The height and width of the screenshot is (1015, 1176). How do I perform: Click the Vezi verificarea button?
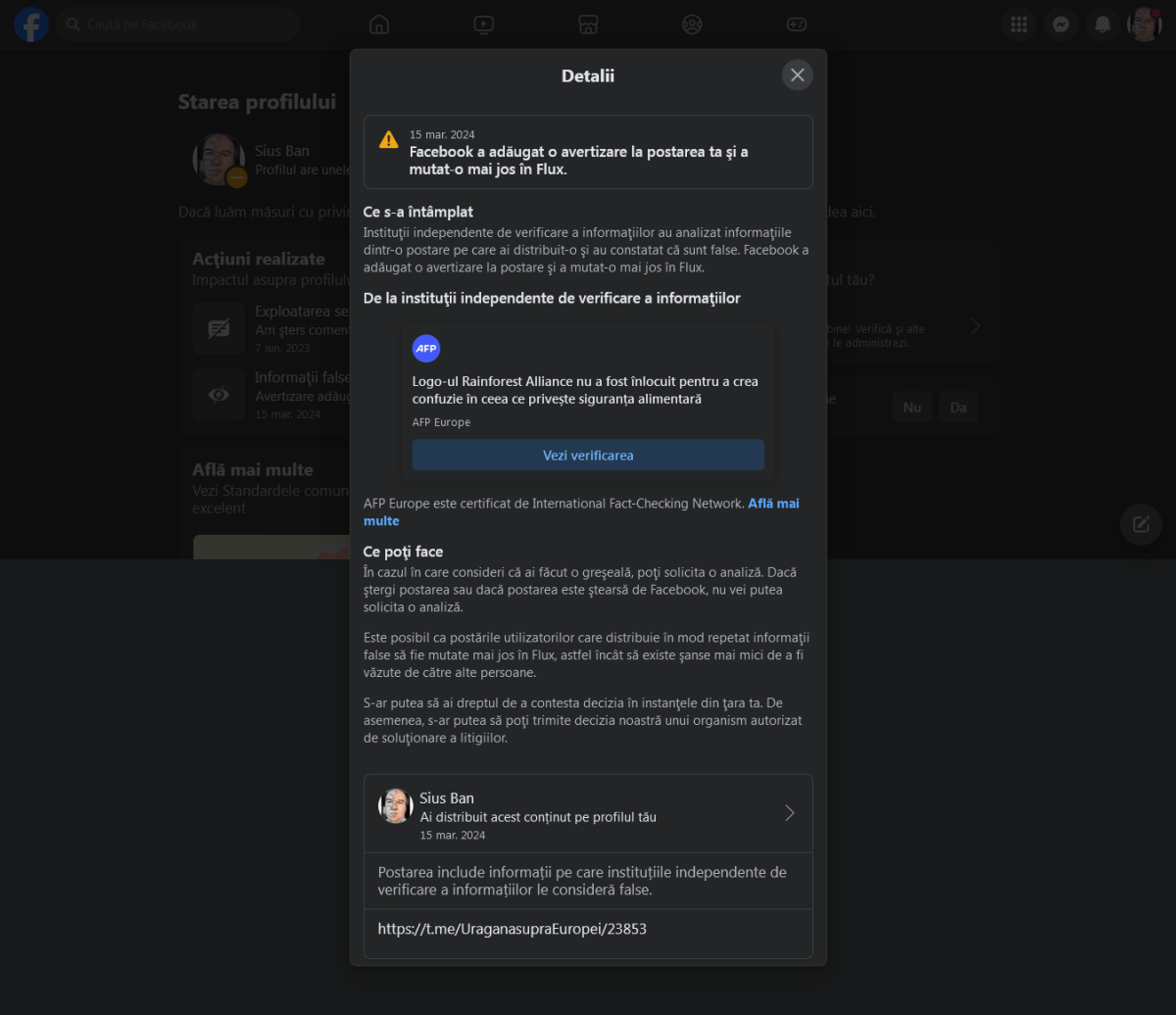tap(588, 455)
